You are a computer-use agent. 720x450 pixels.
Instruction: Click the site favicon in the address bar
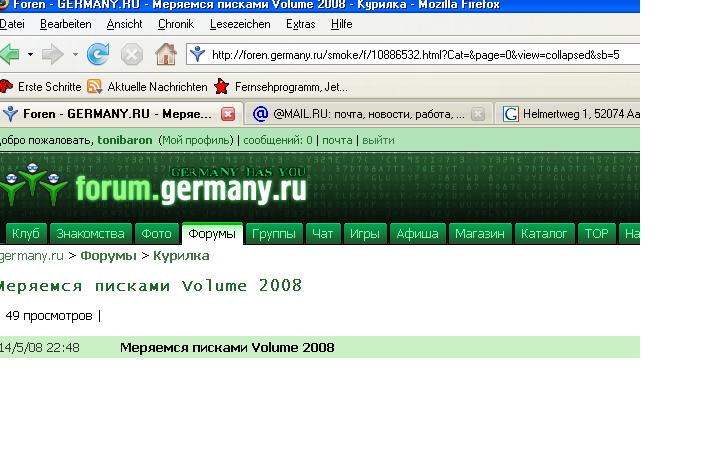(x=198, y=55)
